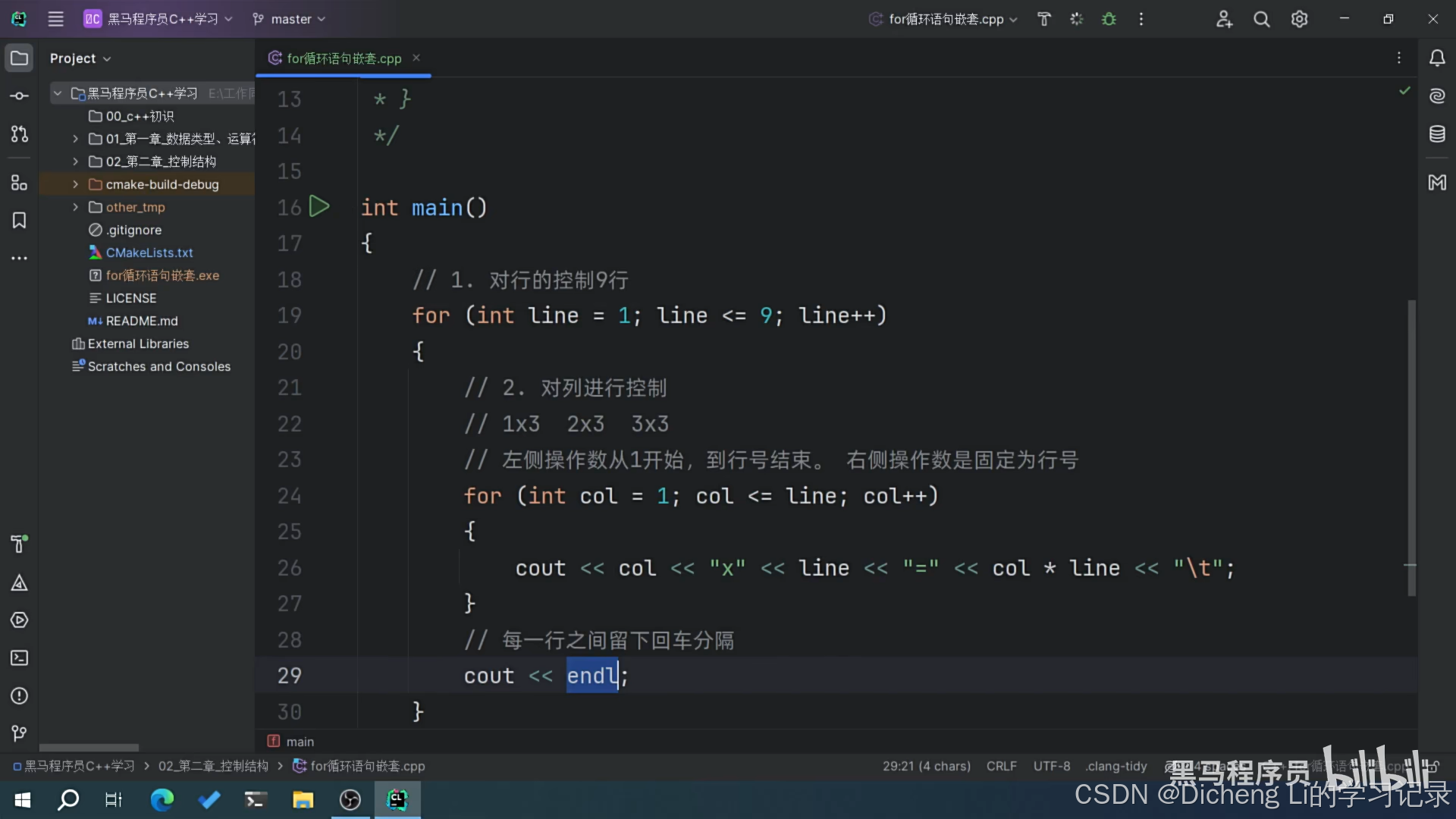Open the Terminal tool window
The height and width of the screenshot is (819, 1456).
point(19,658)
